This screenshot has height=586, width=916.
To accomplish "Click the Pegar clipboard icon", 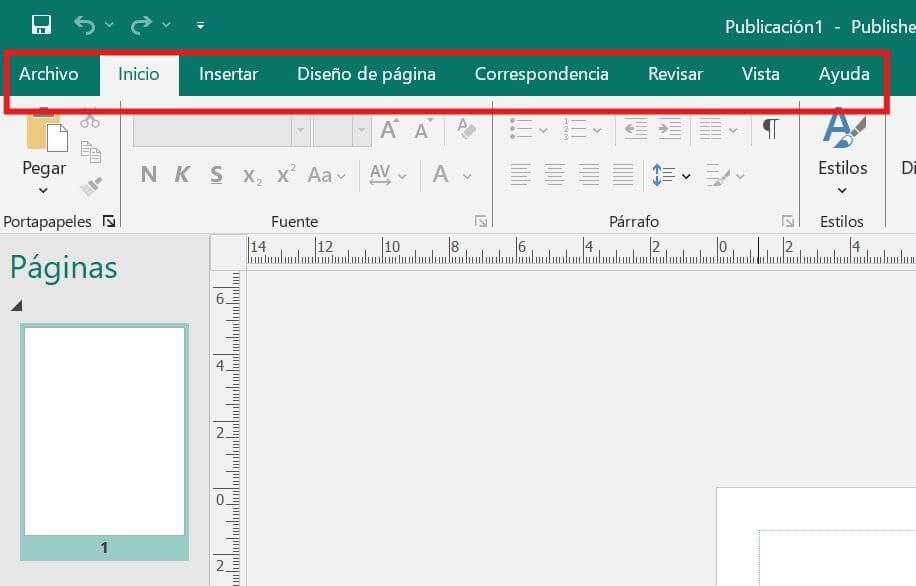I will click(x=47, y=133).
